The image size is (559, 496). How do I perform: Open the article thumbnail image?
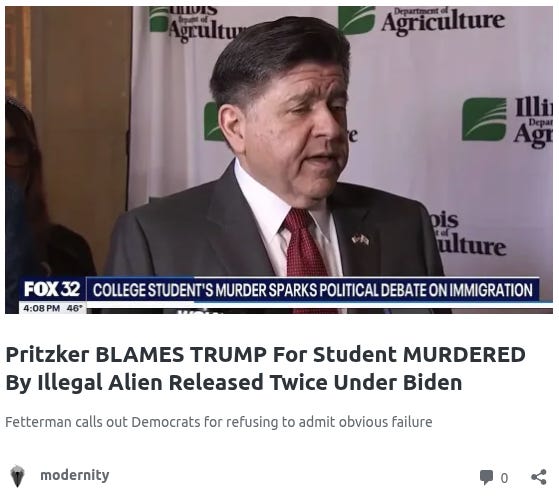279,160
